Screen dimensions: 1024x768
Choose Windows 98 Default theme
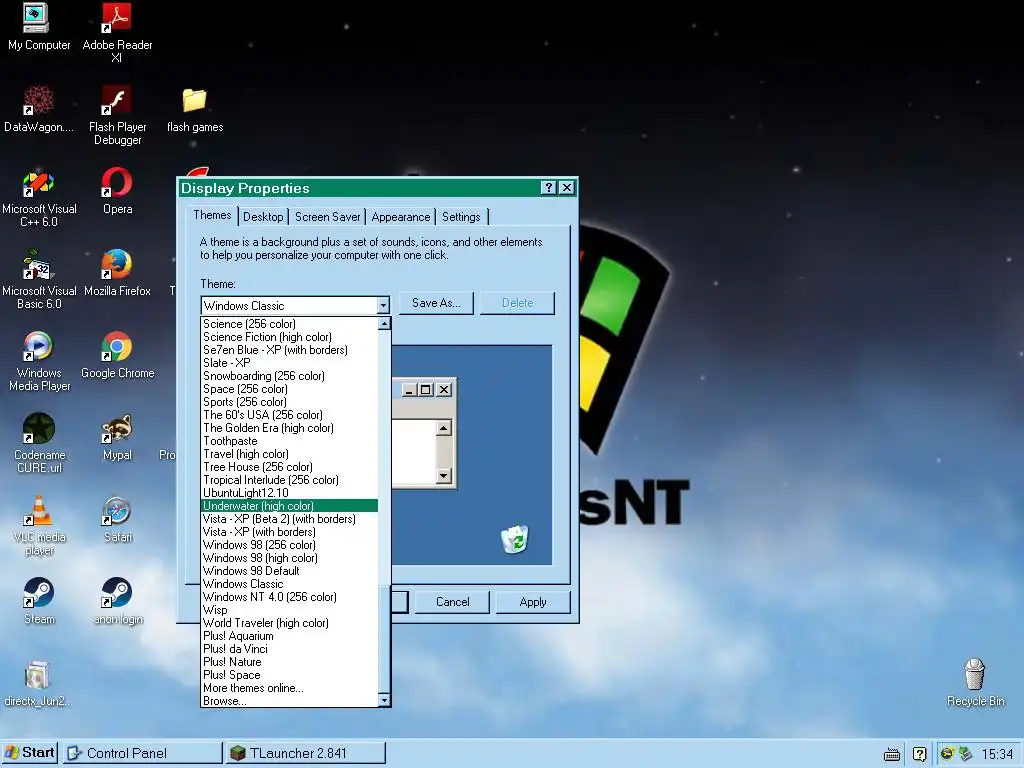pyautogui.click(x=289, y=571)
